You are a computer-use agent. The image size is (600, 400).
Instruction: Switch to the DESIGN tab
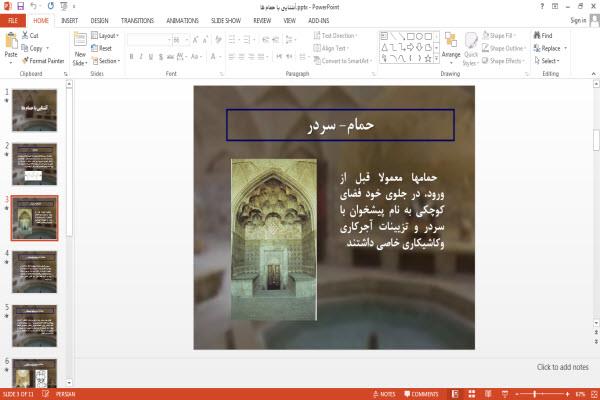pos(99,21)
